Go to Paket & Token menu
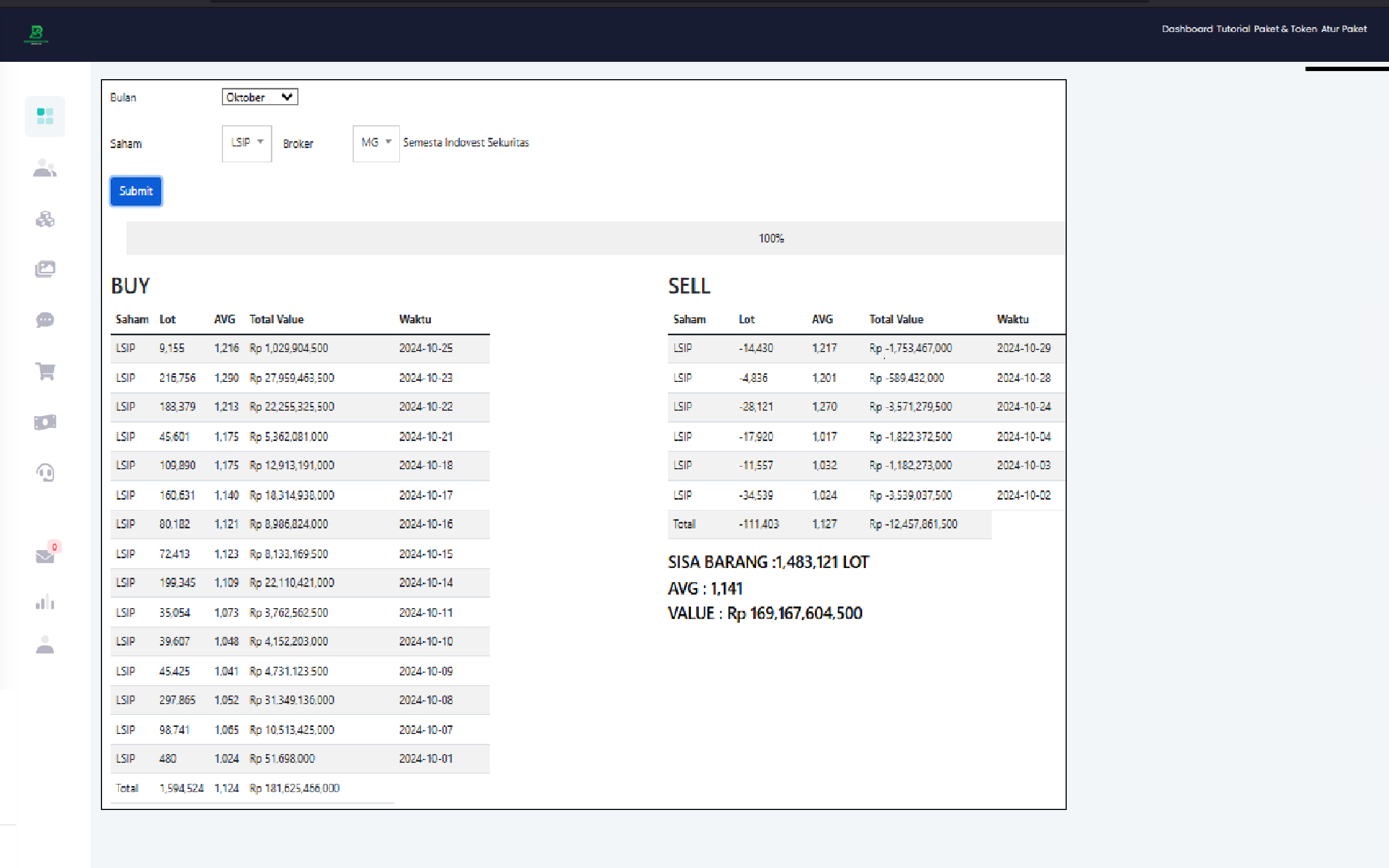 click(x=1284, y=29)
